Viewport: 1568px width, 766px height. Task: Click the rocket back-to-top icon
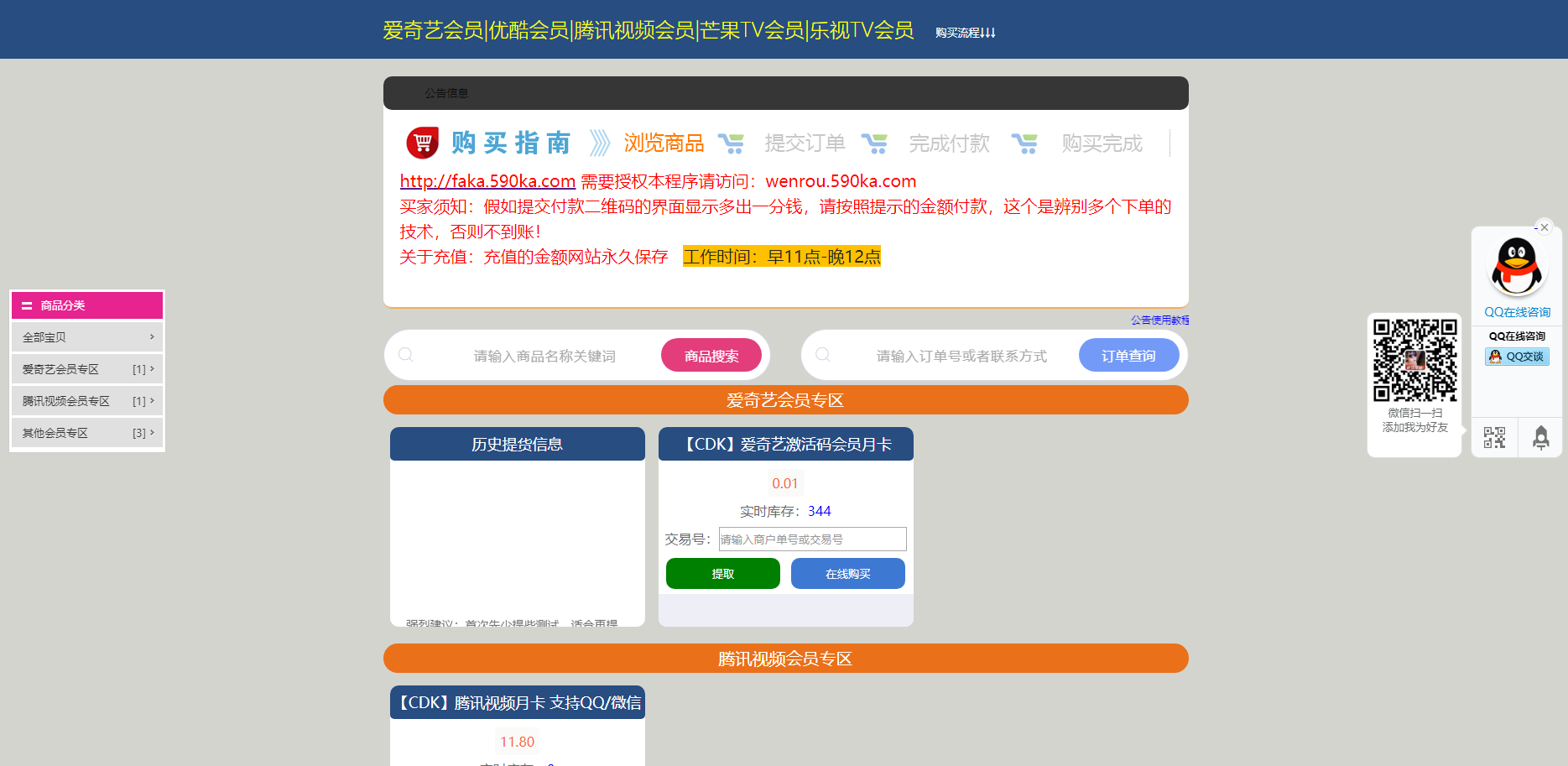point(1540,437)
